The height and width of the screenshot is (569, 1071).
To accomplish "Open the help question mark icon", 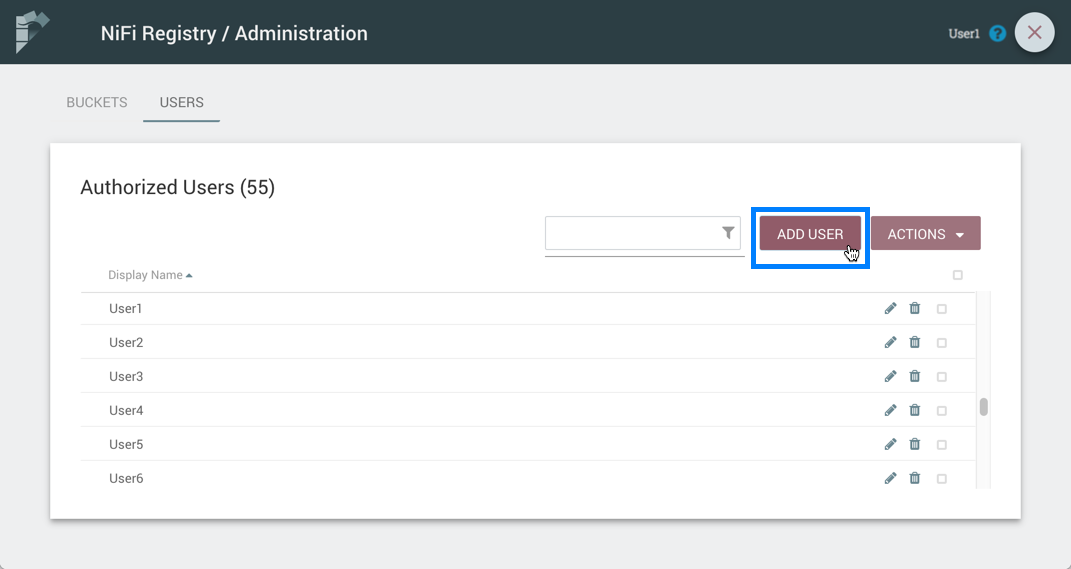I will [997, 33].
